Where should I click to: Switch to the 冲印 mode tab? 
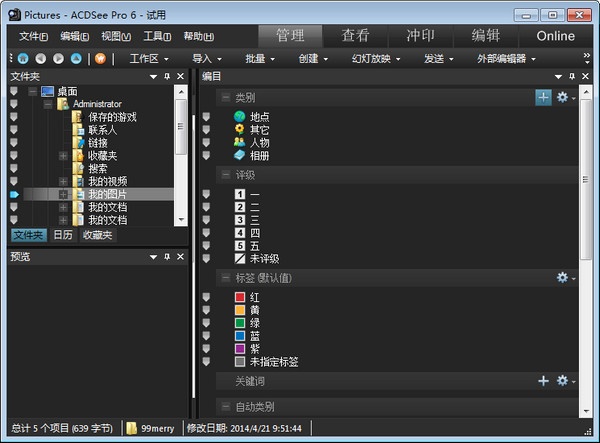[x=421, y=36]
